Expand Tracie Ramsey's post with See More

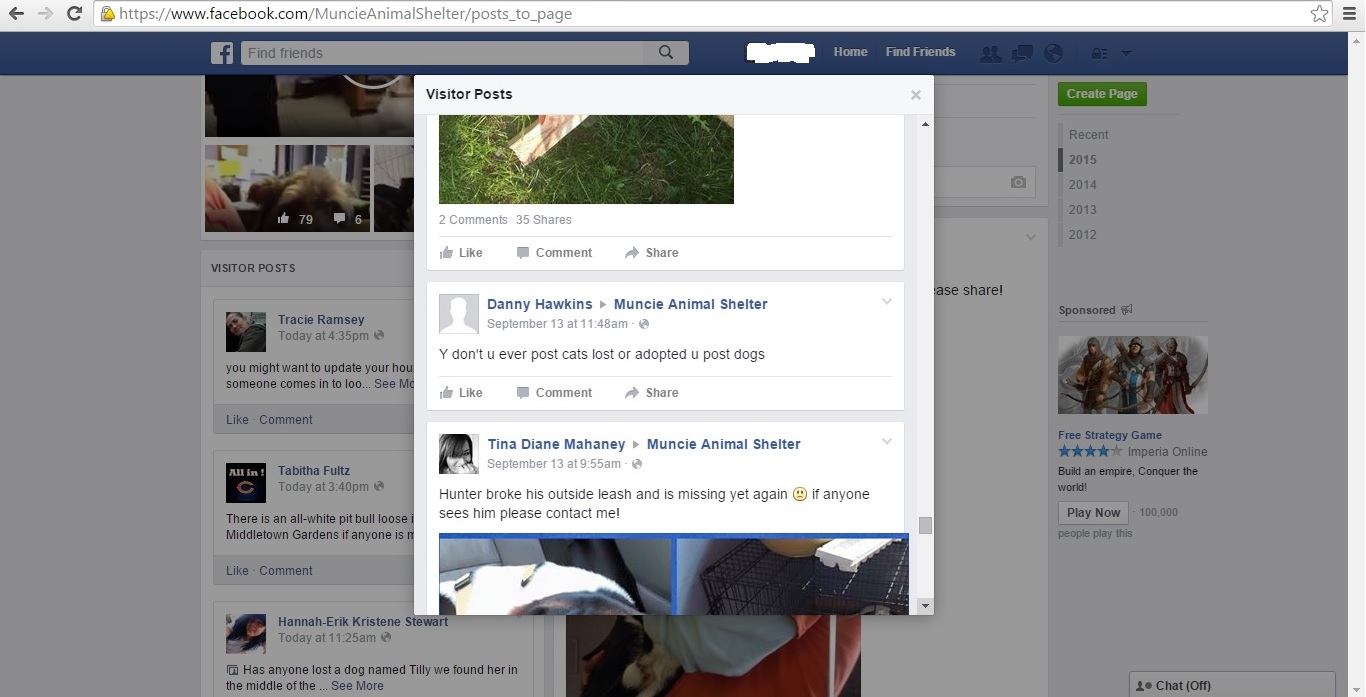click(394, 384)
